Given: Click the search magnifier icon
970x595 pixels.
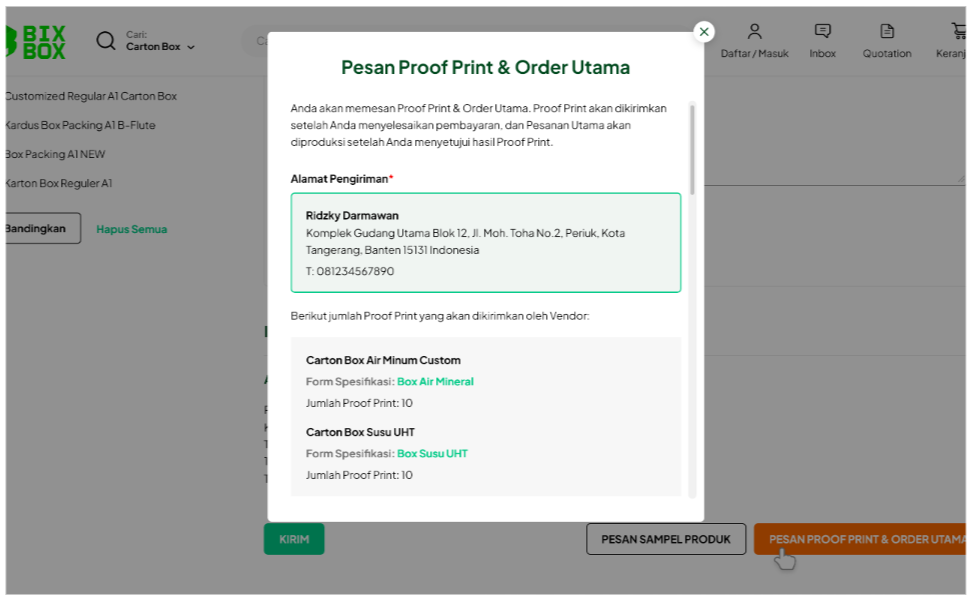Looking at the screenshot, I should [106, 41].
